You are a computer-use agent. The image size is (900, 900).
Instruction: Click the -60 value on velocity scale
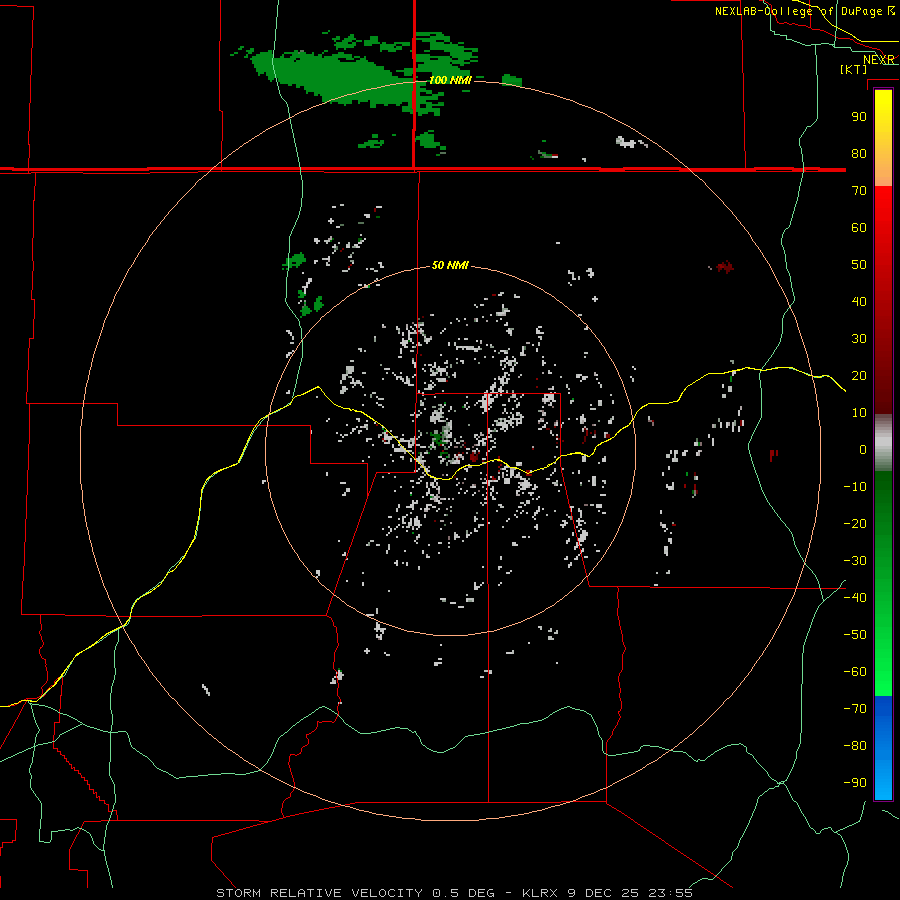[855, 672]
